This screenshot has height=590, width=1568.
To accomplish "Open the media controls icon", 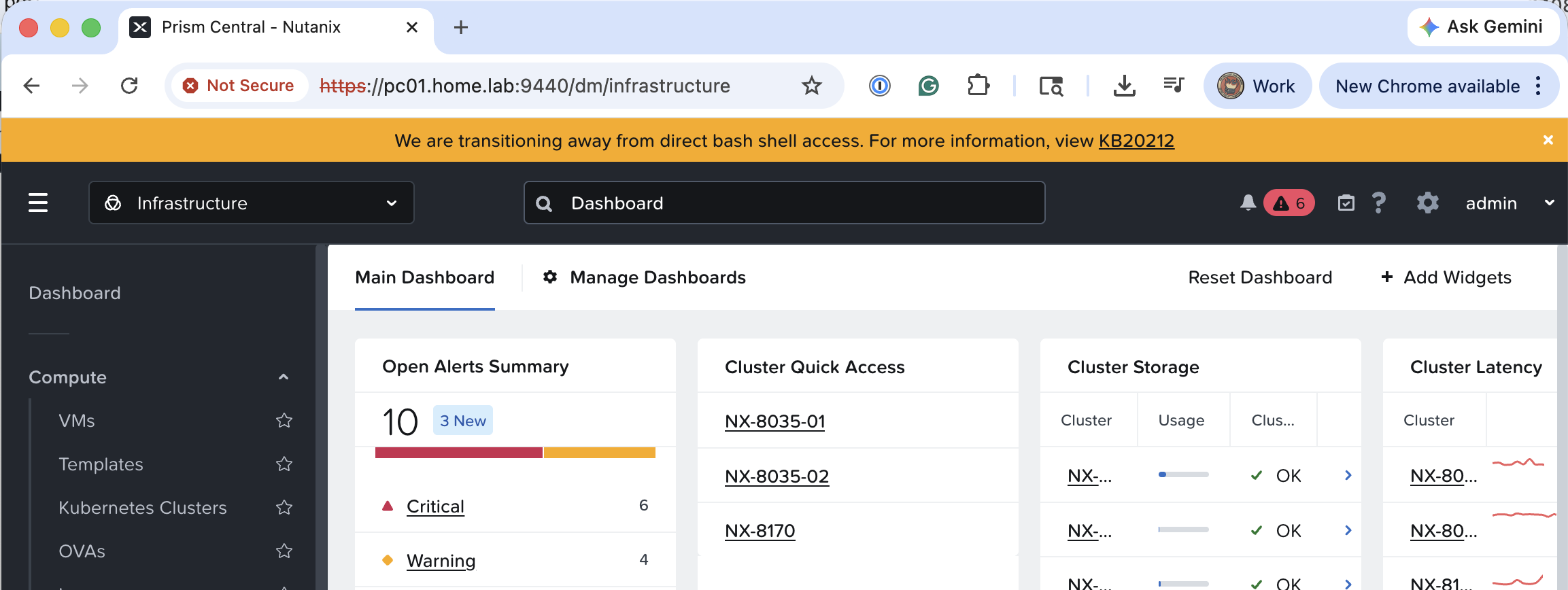I will 1174,86.
